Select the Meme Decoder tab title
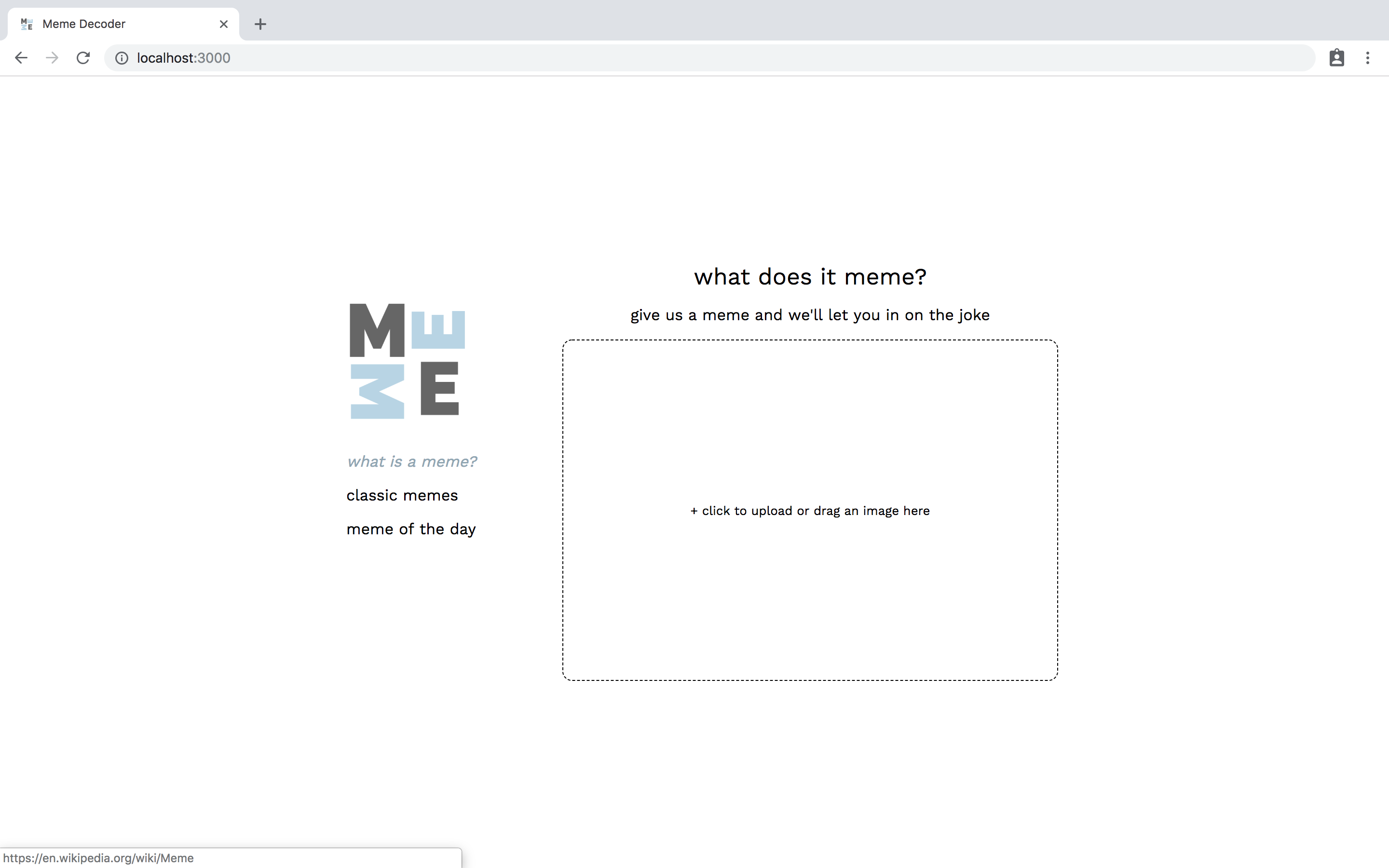The image size is (1389, 868). [84, 24]
